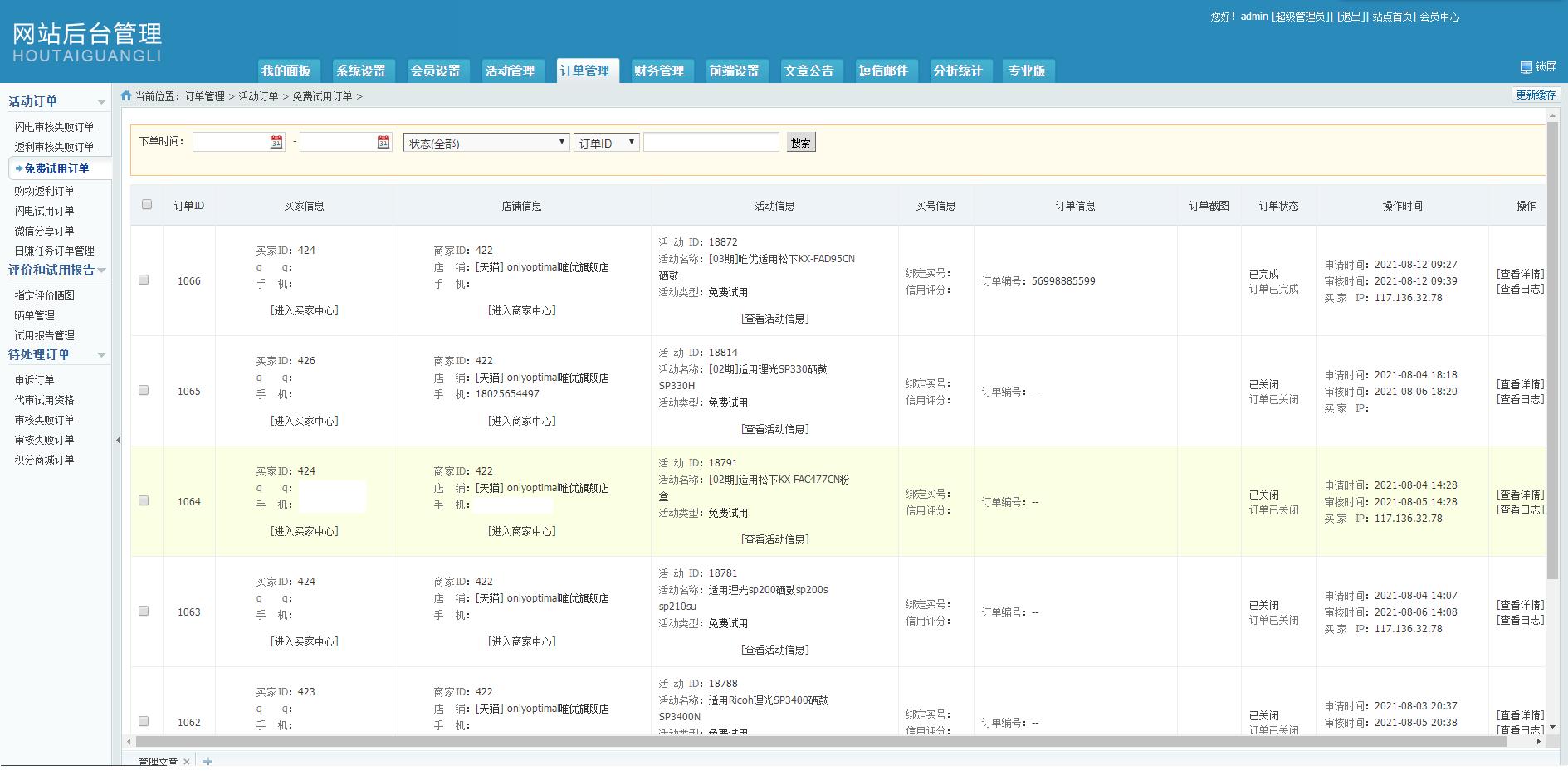
Task: Close the 管理文章 tab
Action: click(x=187, y=760)
